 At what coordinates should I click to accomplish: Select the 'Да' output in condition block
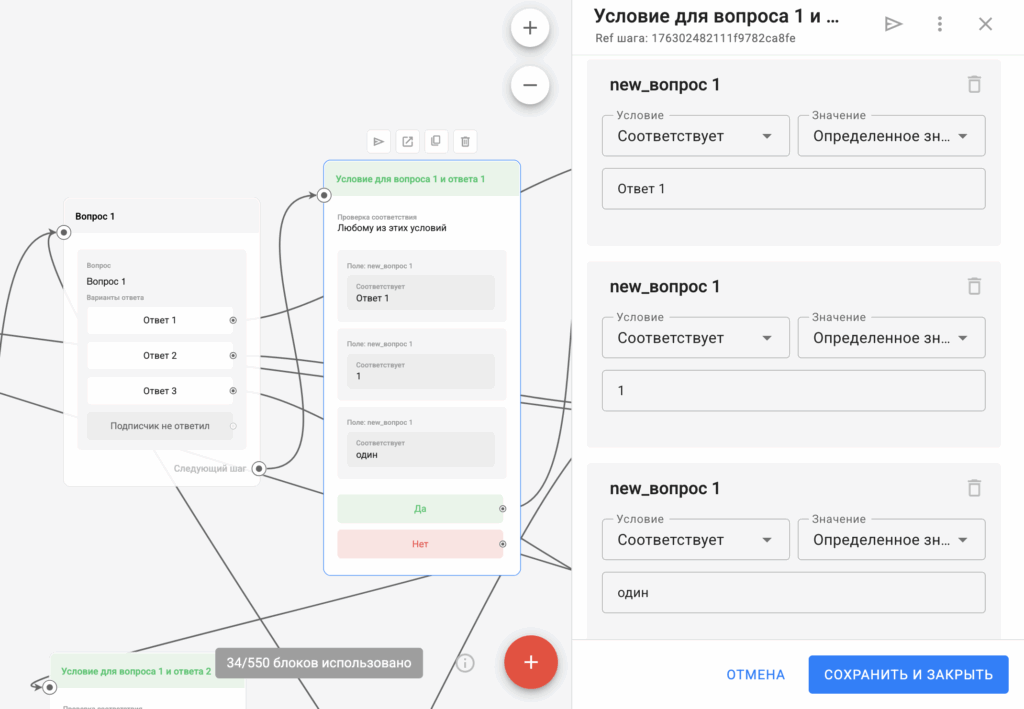point(420,509)
